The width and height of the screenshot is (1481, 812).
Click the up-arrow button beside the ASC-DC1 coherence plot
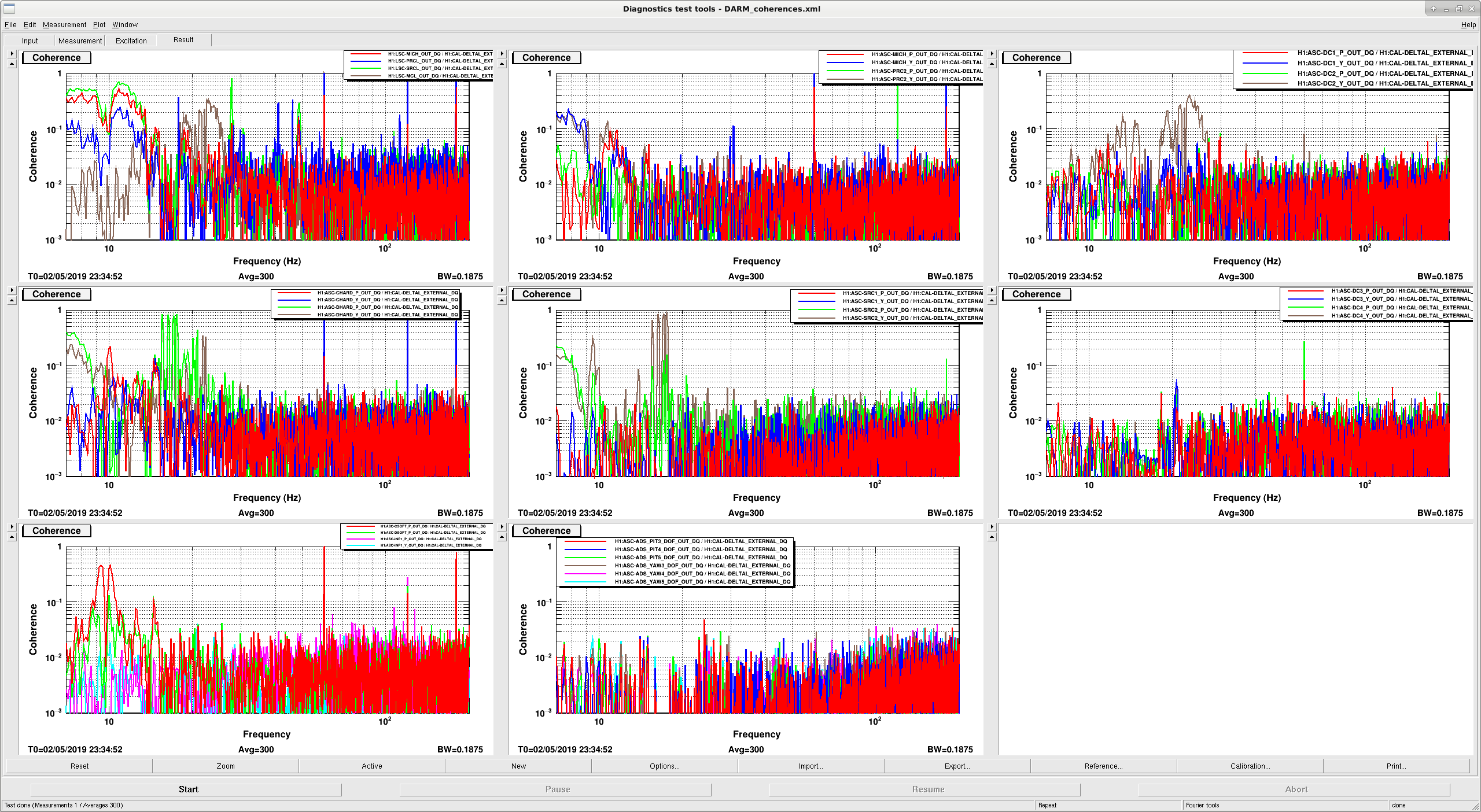point(992,64)
